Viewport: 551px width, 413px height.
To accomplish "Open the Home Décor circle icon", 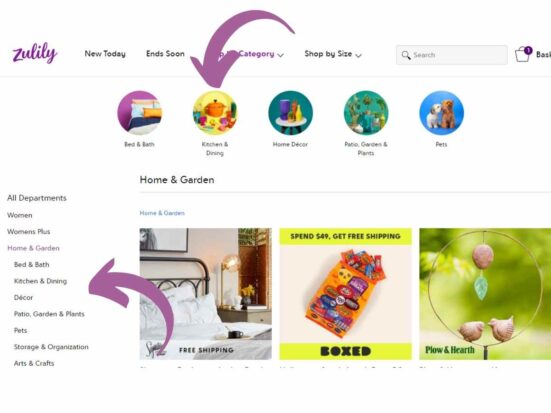I will (x=291, y=113).
